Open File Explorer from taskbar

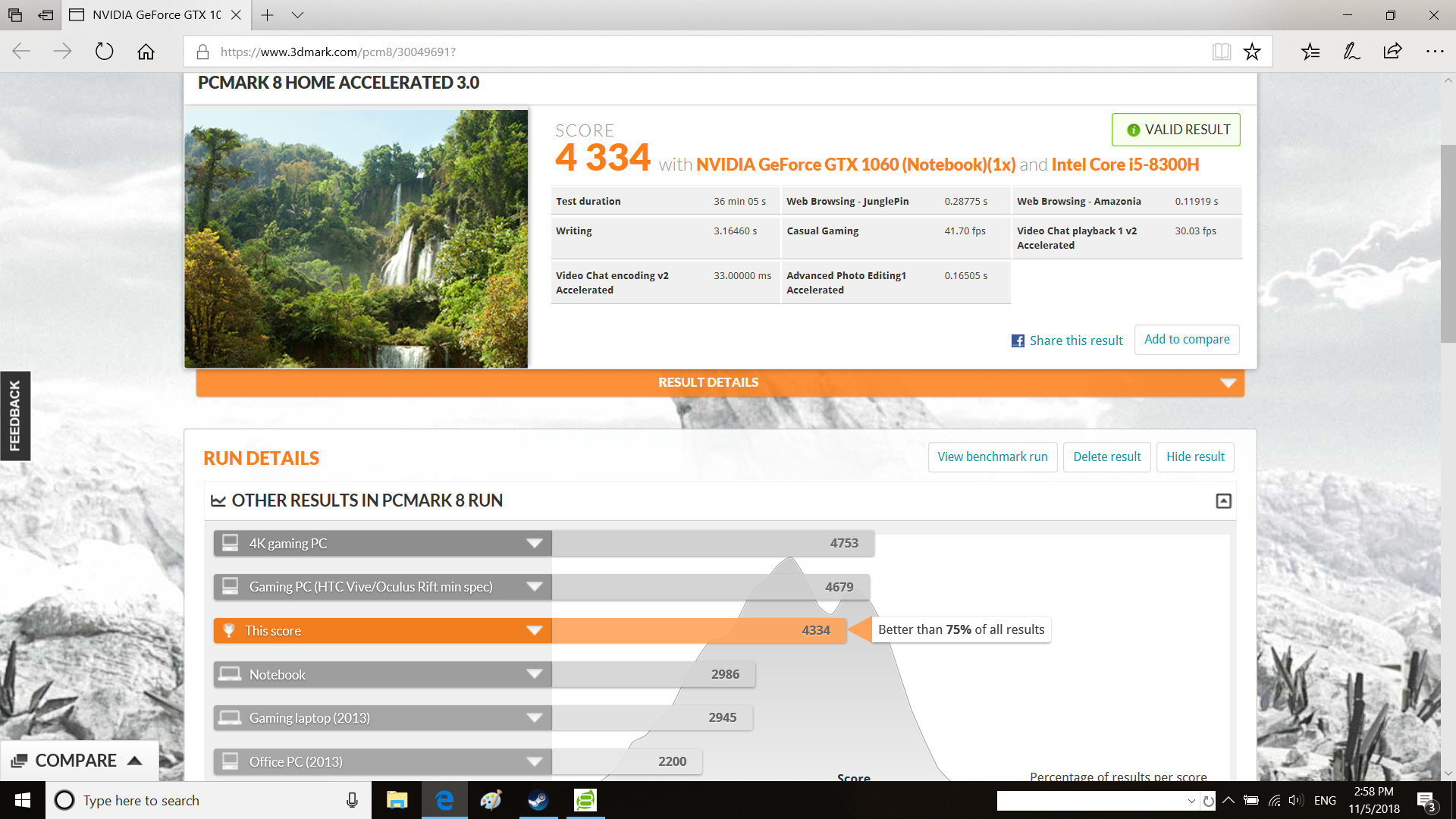click(397, 800)
